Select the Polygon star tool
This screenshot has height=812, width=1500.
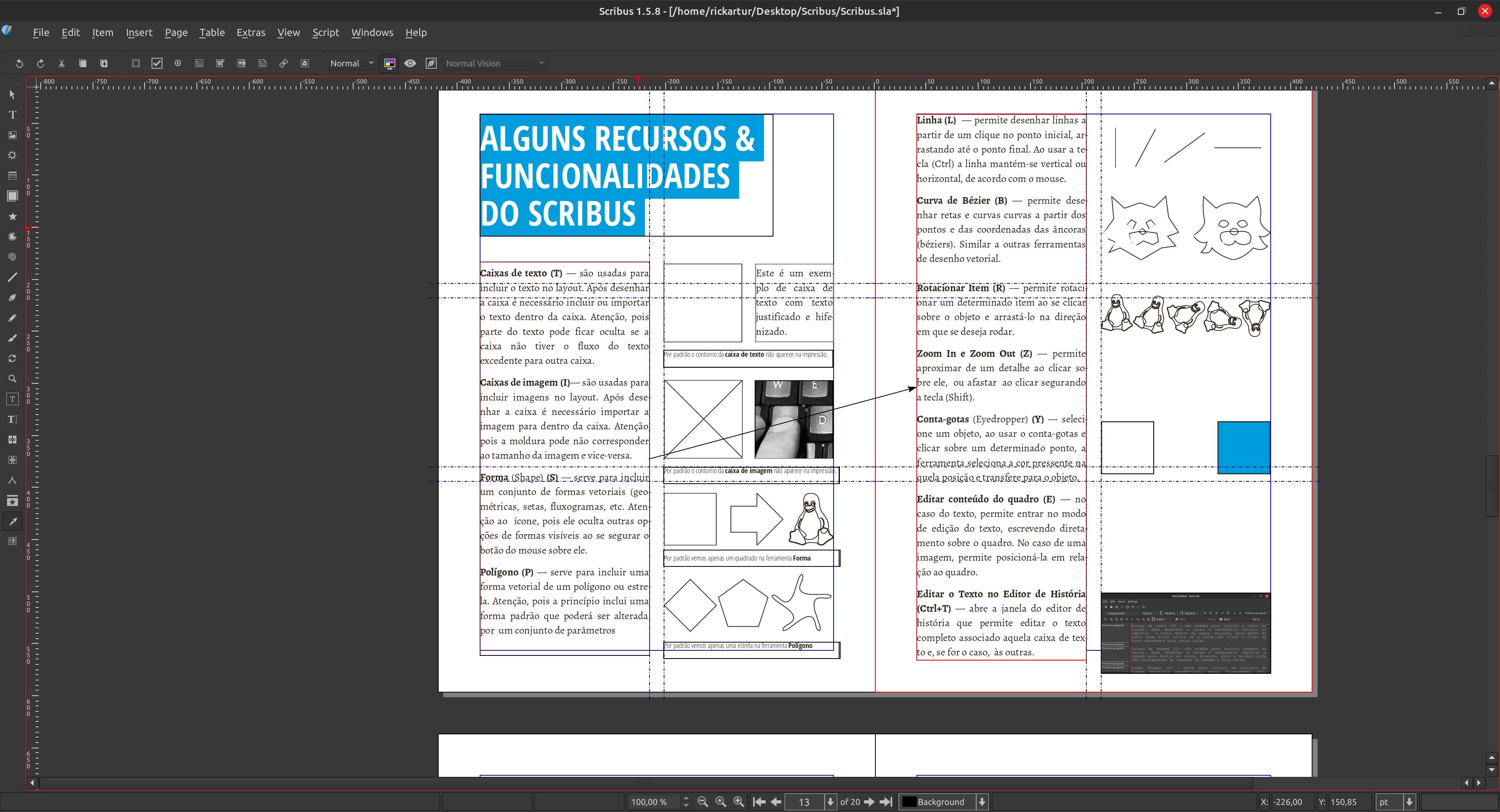click(x=12, y=217)
